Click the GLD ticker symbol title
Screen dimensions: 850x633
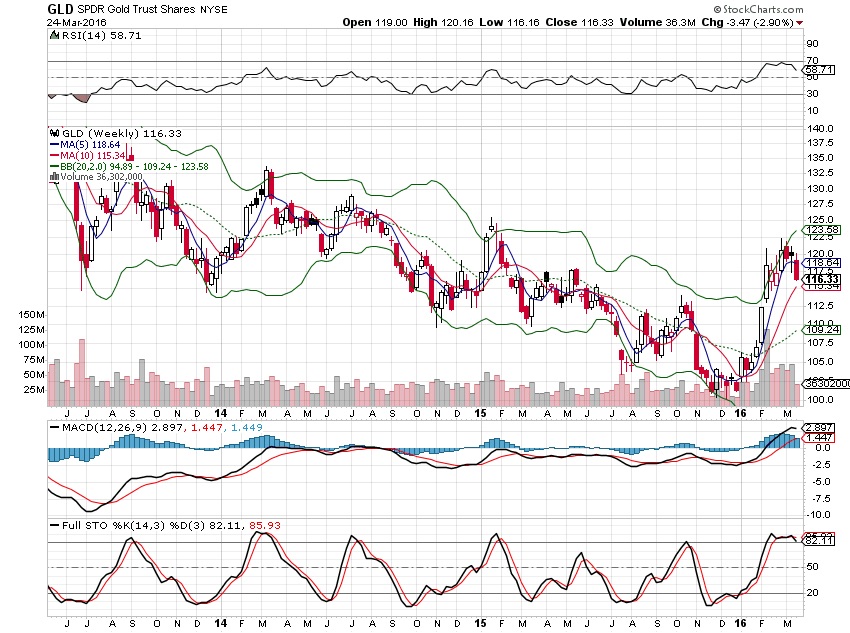click(x=59, y=8)
